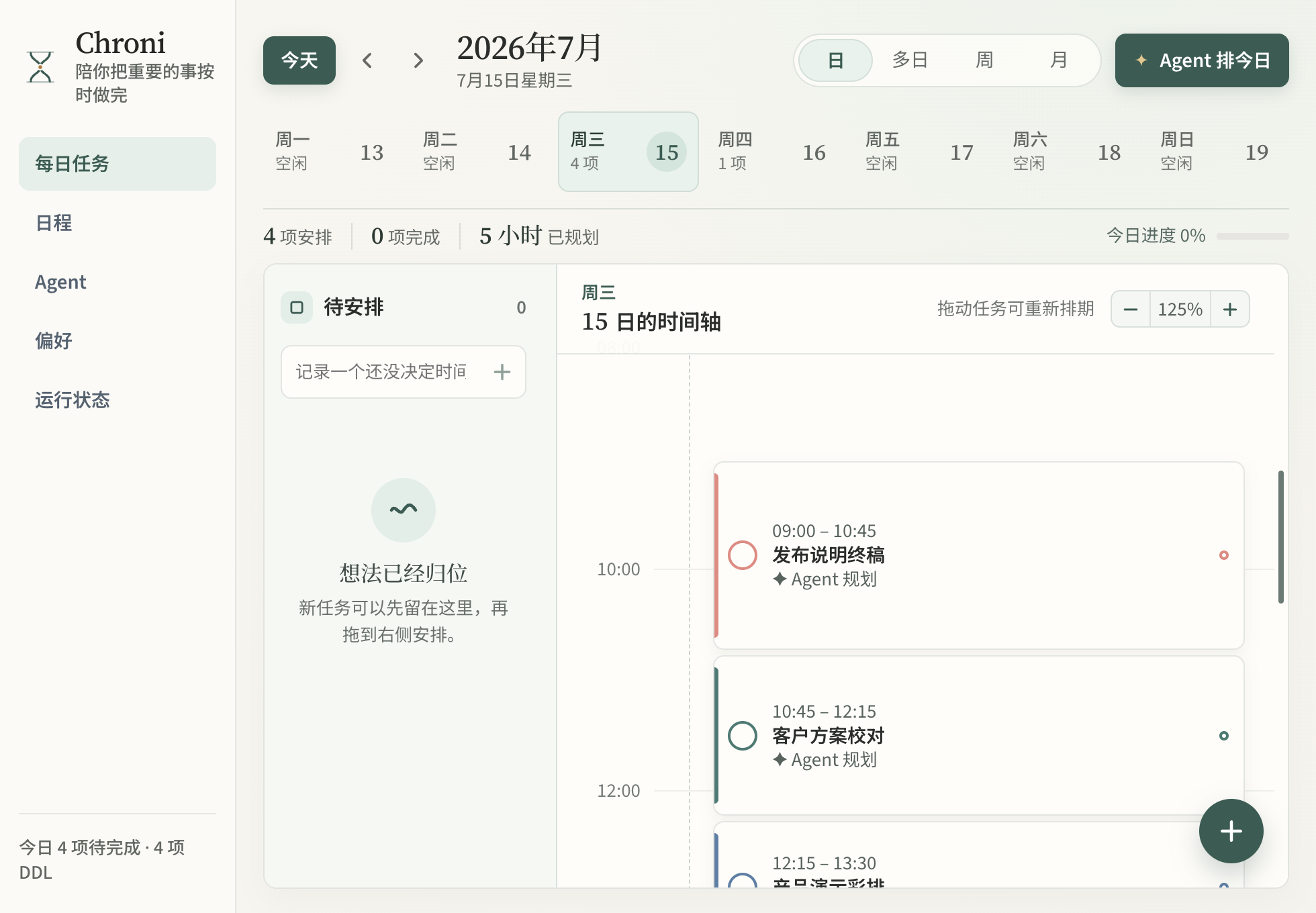
Task: Click the plus icon in the quick-add box
Action: [x=502, y=372]
